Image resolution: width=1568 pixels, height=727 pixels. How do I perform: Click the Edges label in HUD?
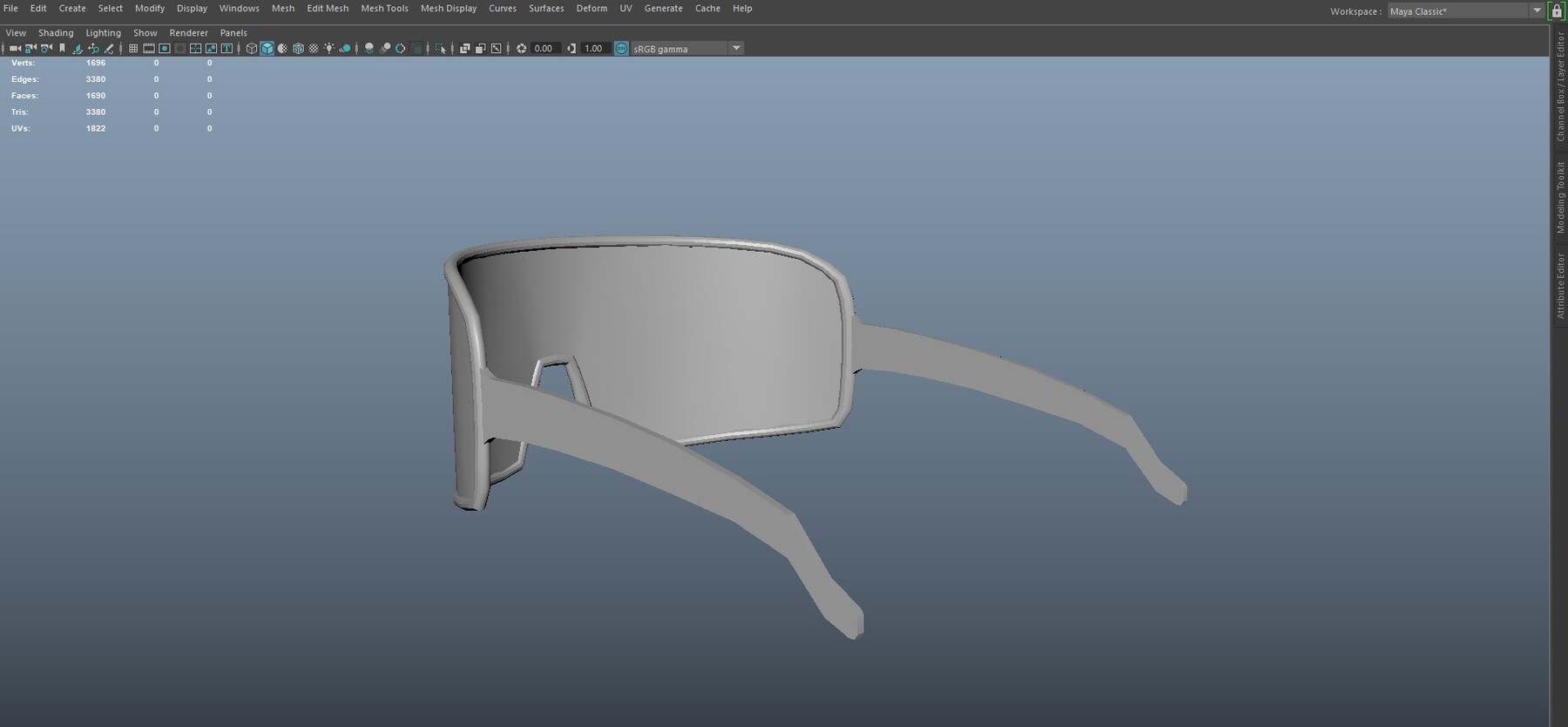point(24,79)
